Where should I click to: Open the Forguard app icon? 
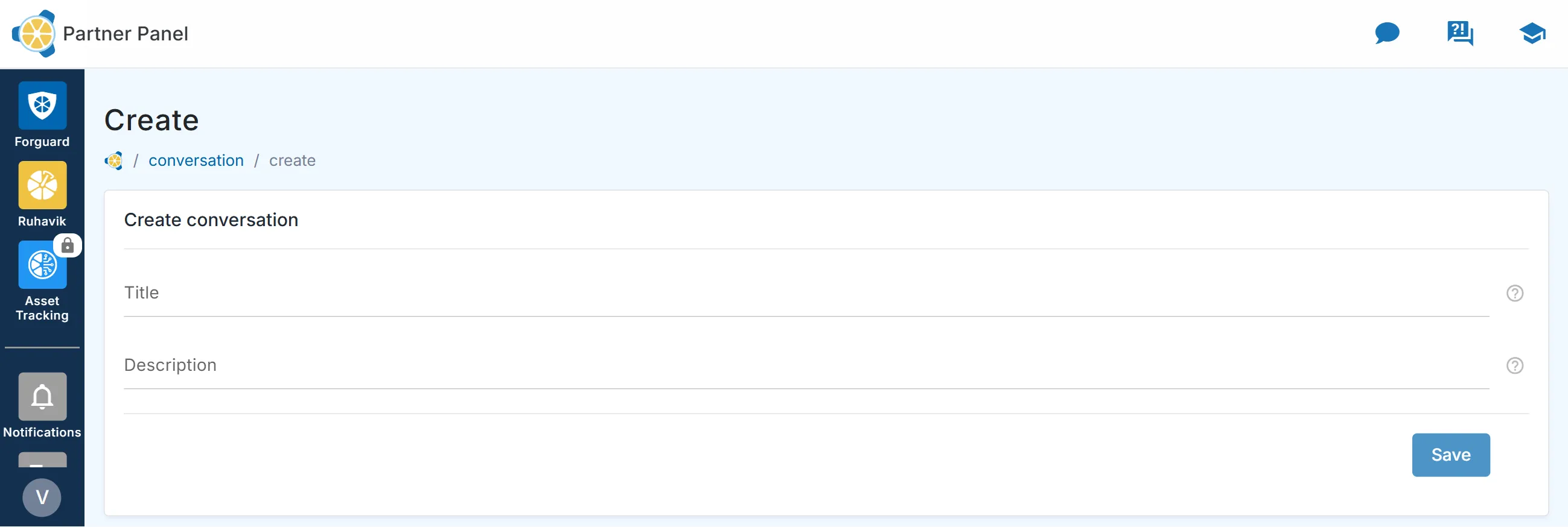(x=42, y=106)
